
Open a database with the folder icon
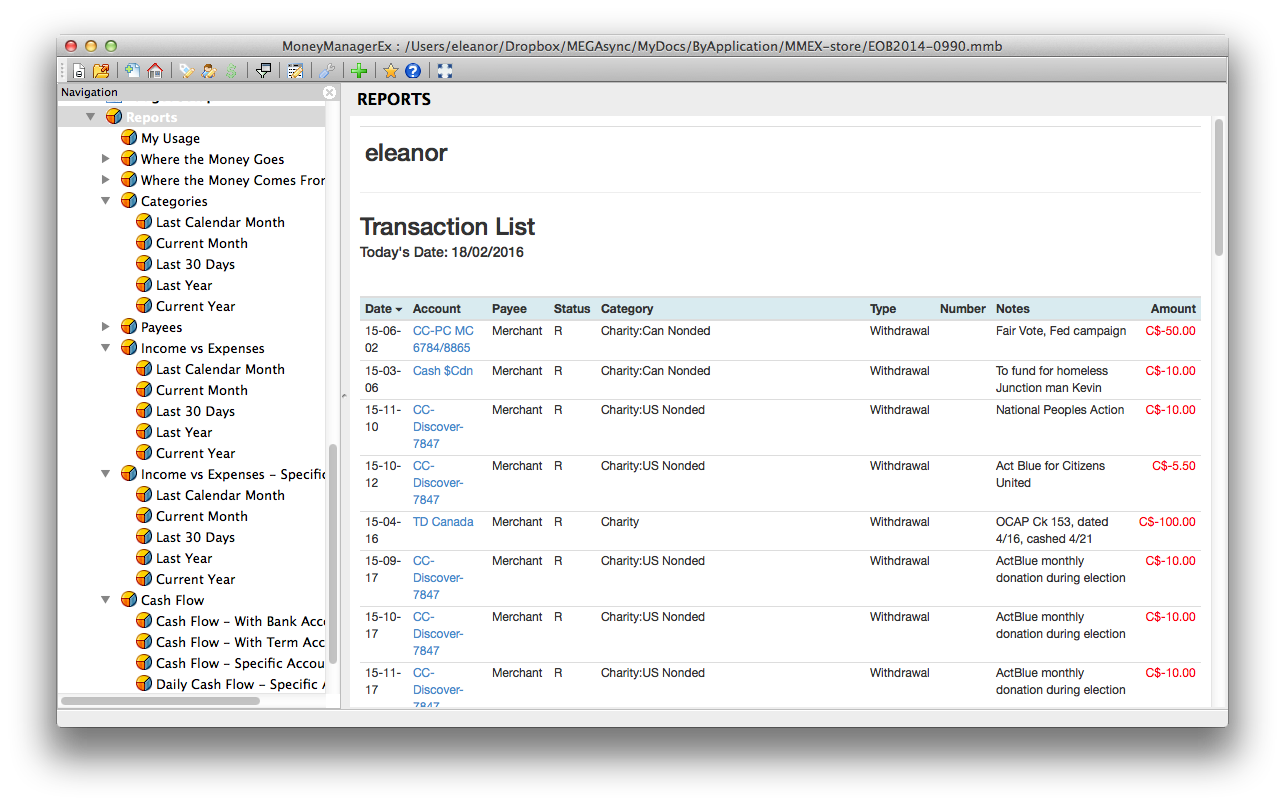click(101, 71)
